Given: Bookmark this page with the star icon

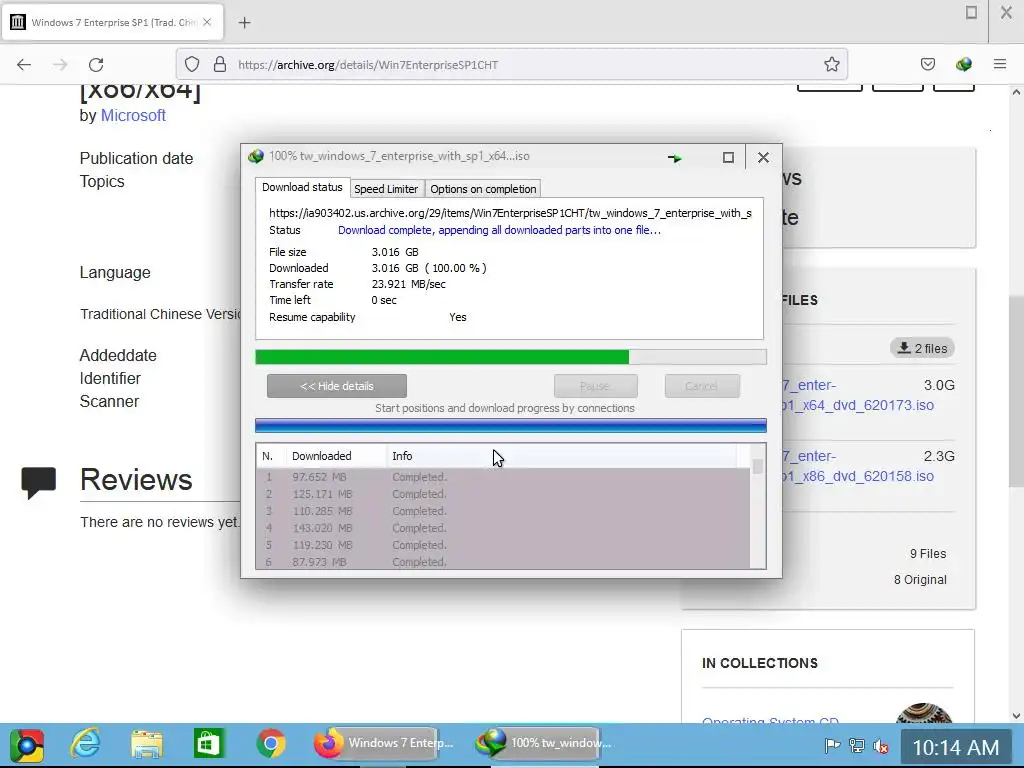Looking at the screenshot, I should pyautogui.click(x=831, y=64).
